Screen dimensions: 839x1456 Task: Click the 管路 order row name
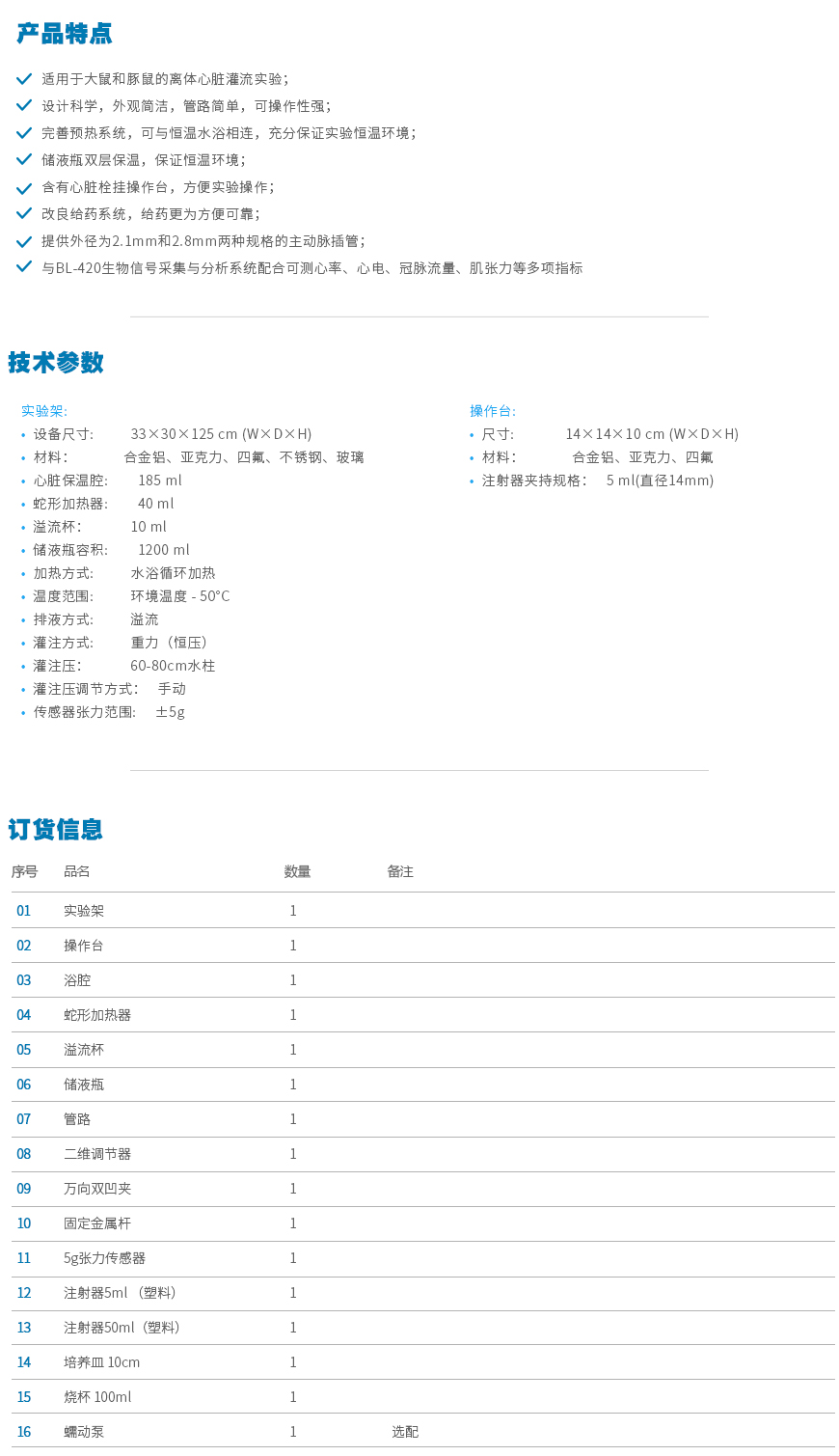pos(77,1119)
